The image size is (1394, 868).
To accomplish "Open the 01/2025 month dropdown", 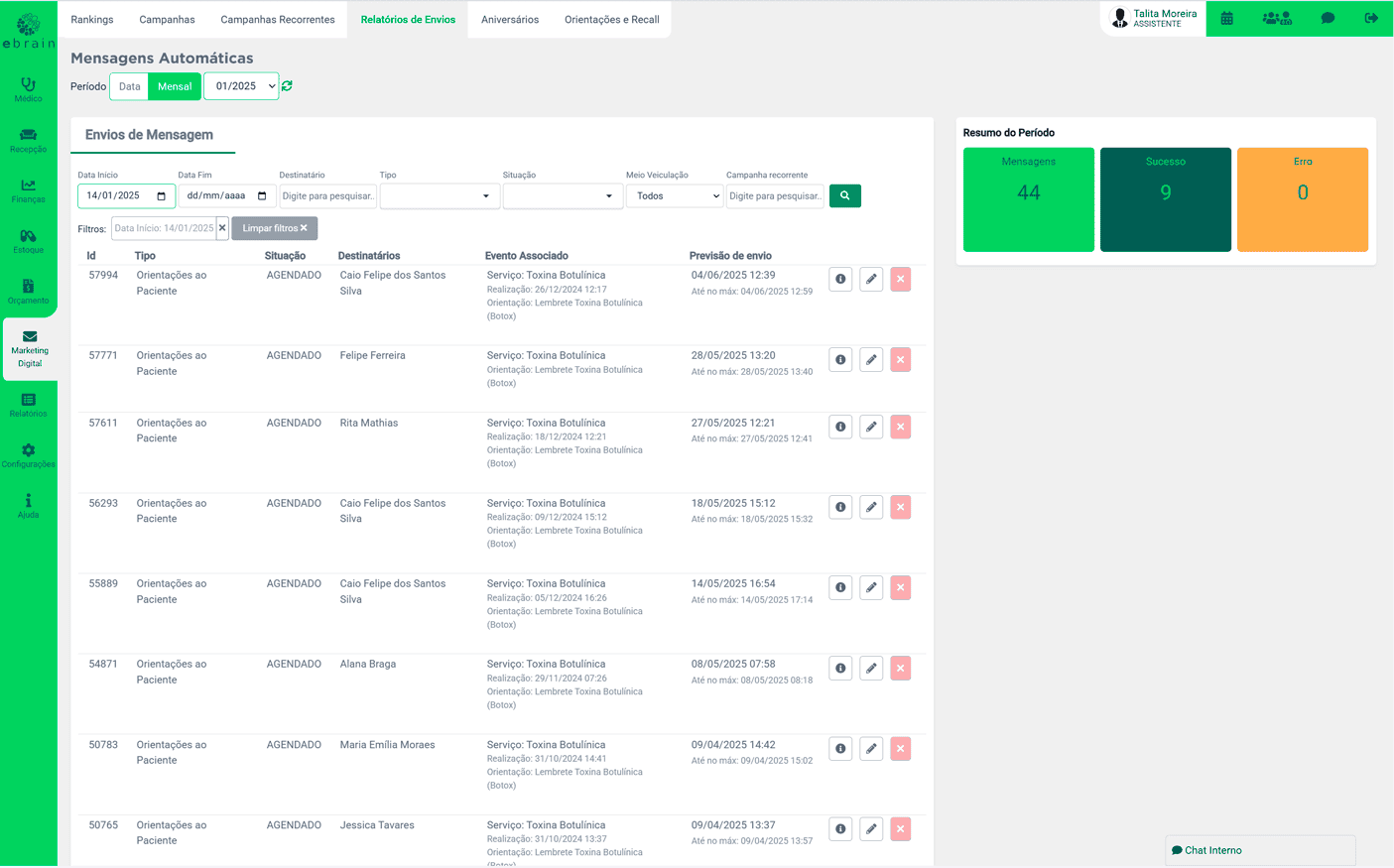I will click(242, 87).
